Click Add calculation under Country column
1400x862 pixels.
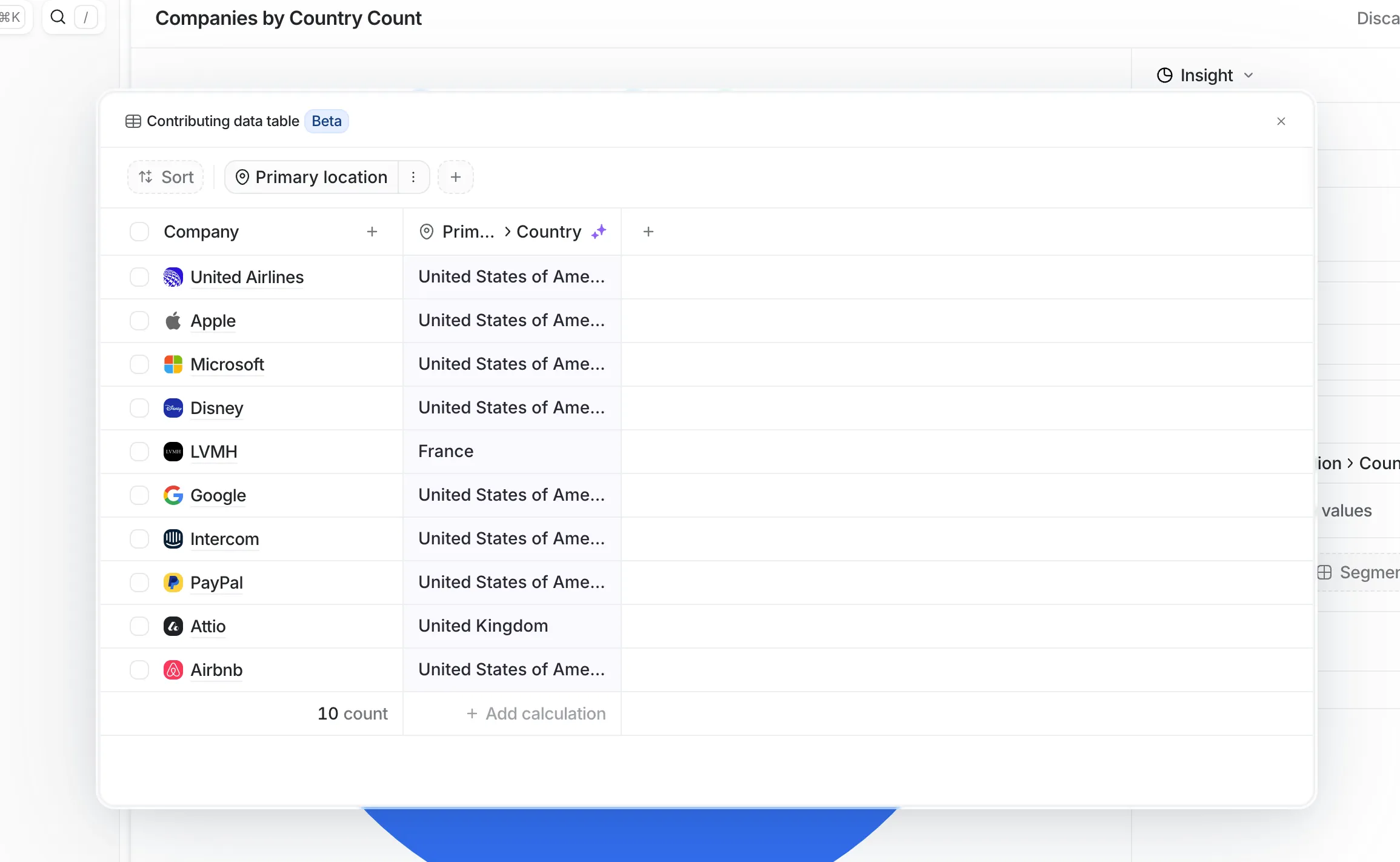click(x=536, y=713)
